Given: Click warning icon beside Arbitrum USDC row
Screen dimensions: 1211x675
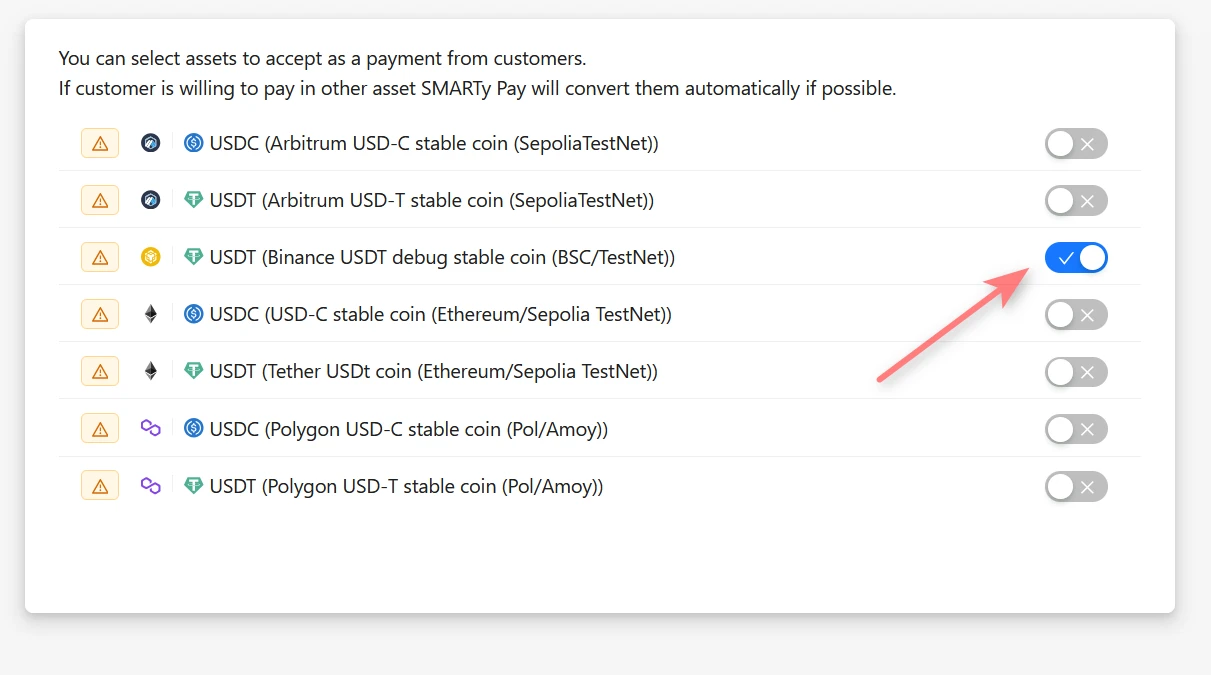Looking at the screenshot, I should [x=100, y=143].
